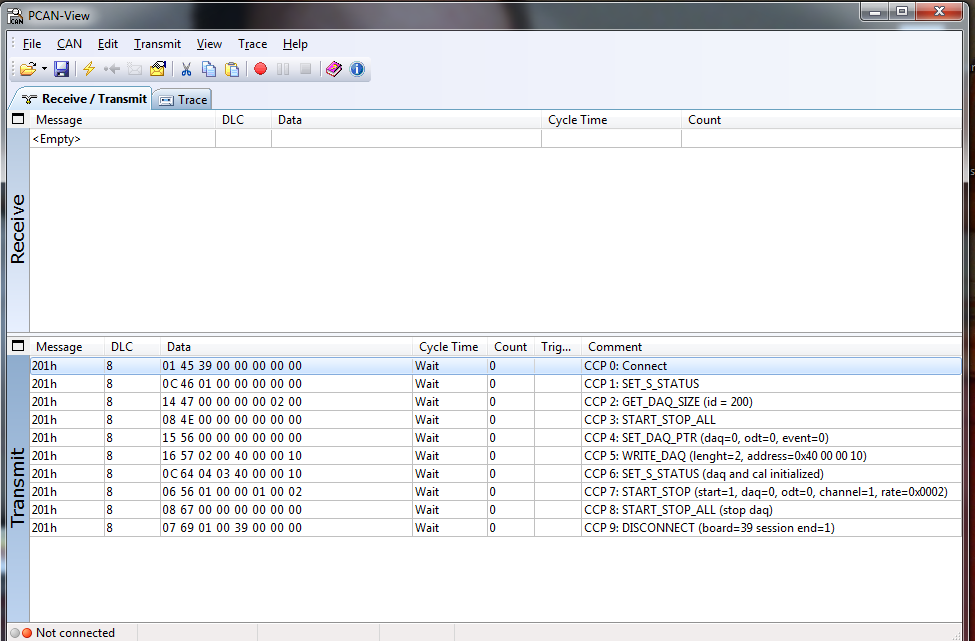Open the Transmit menu
The width and height of the screenshot is (975, 641).
[x=157, y=44]
